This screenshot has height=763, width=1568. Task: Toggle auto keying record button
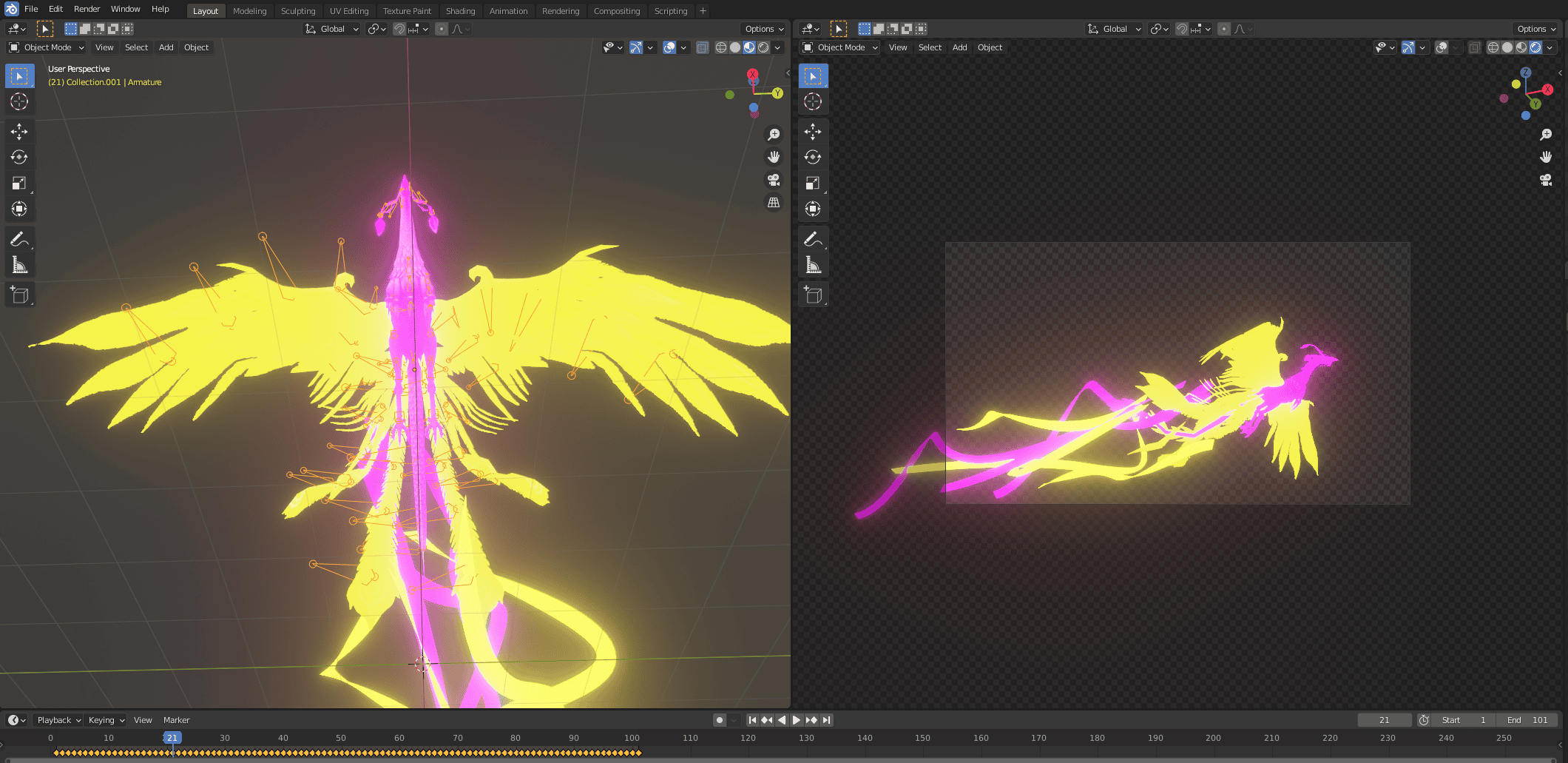point(720,720)
